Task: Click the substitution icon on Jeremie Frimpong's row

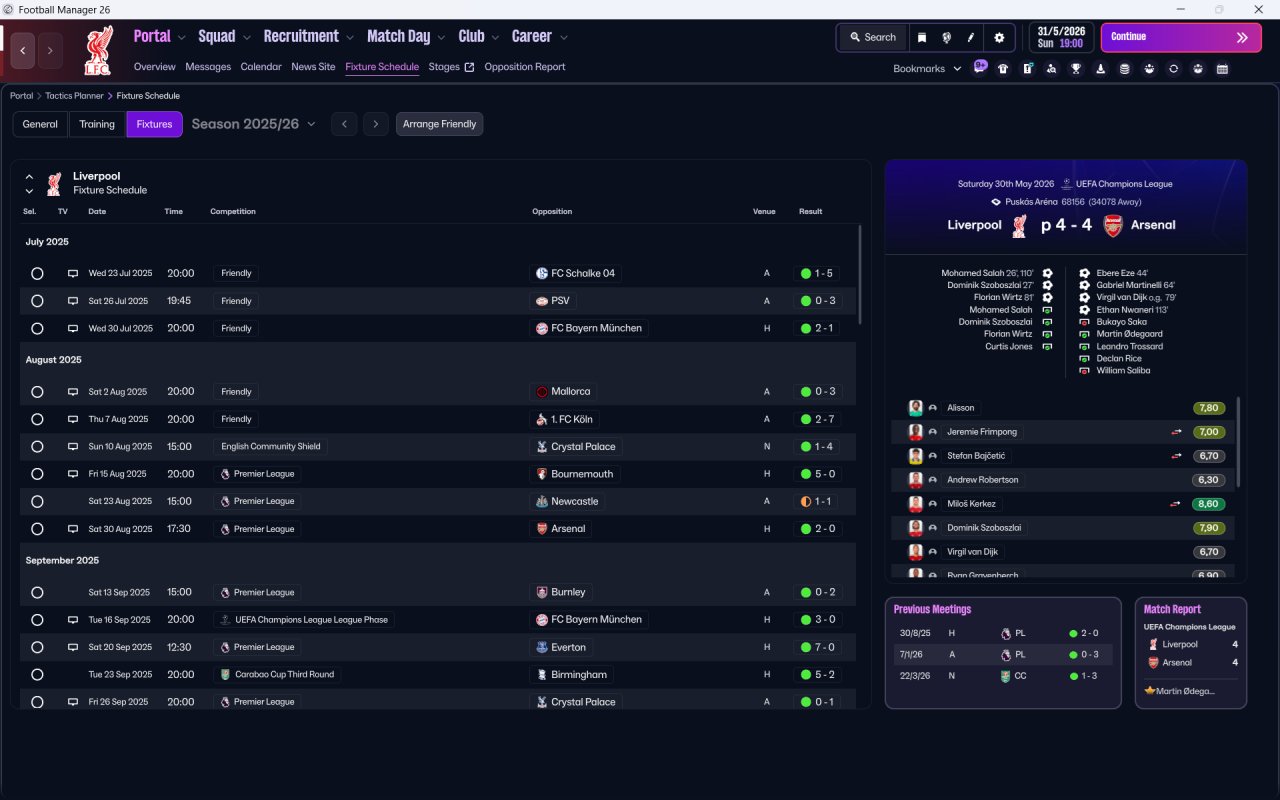Action: click(1176, 432)
